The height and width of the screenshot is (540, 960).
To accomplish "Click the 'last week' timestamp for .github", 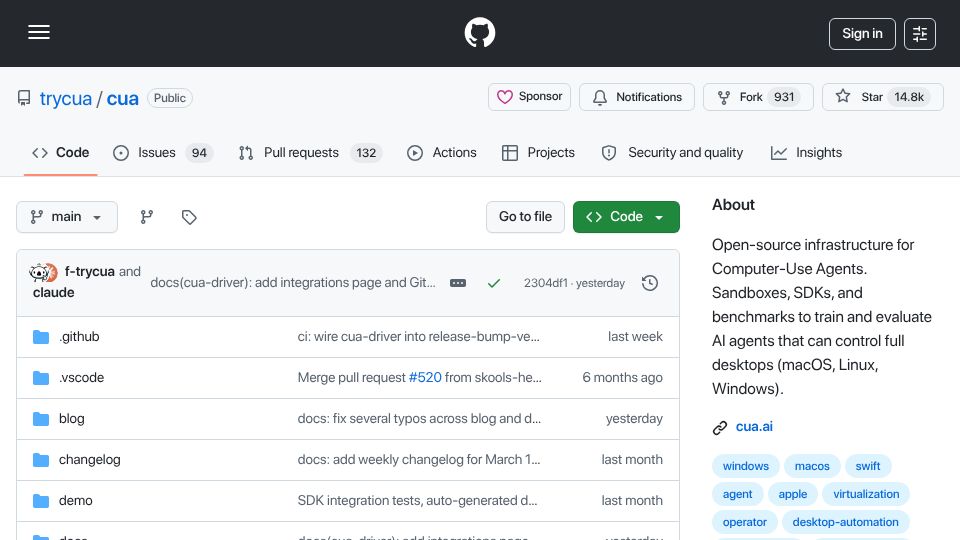I will pyautogui.click(x=635, y=337).
